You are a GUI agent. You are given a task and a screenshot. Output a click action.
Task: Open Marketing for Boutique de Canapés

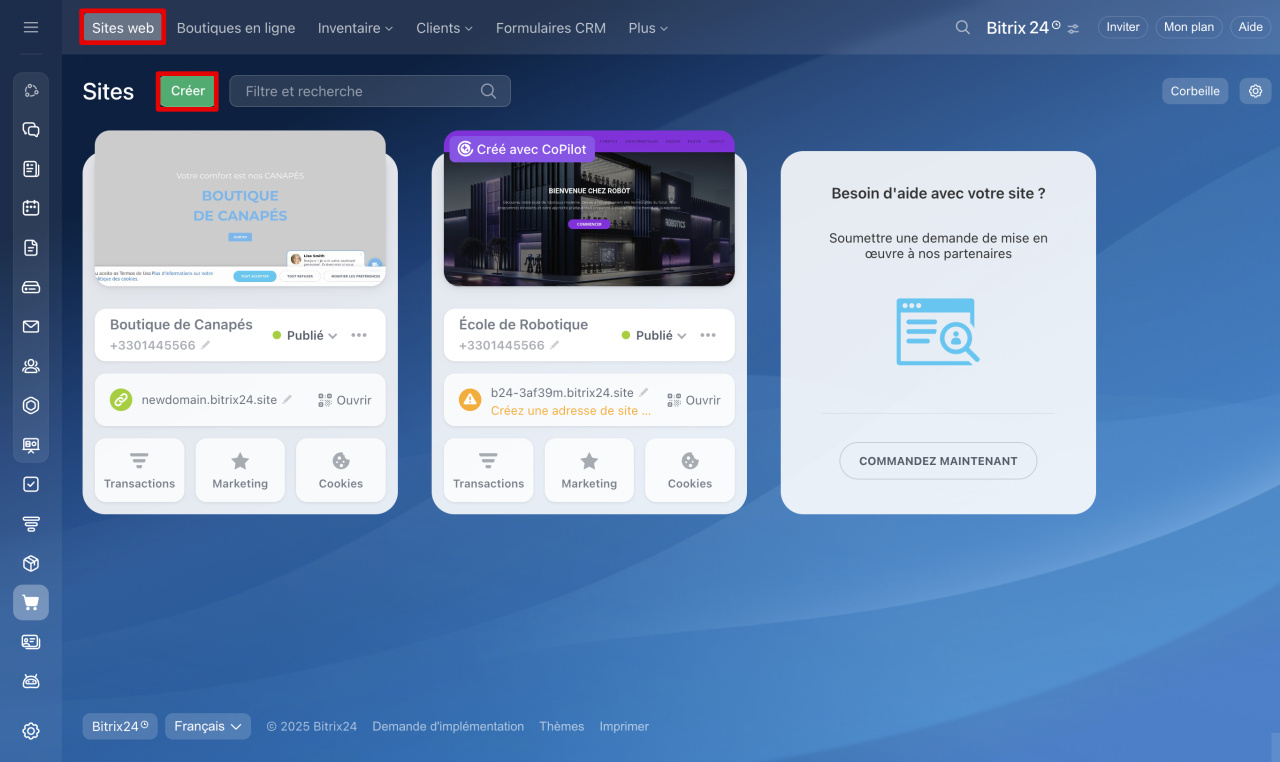[x=240, y=470]
